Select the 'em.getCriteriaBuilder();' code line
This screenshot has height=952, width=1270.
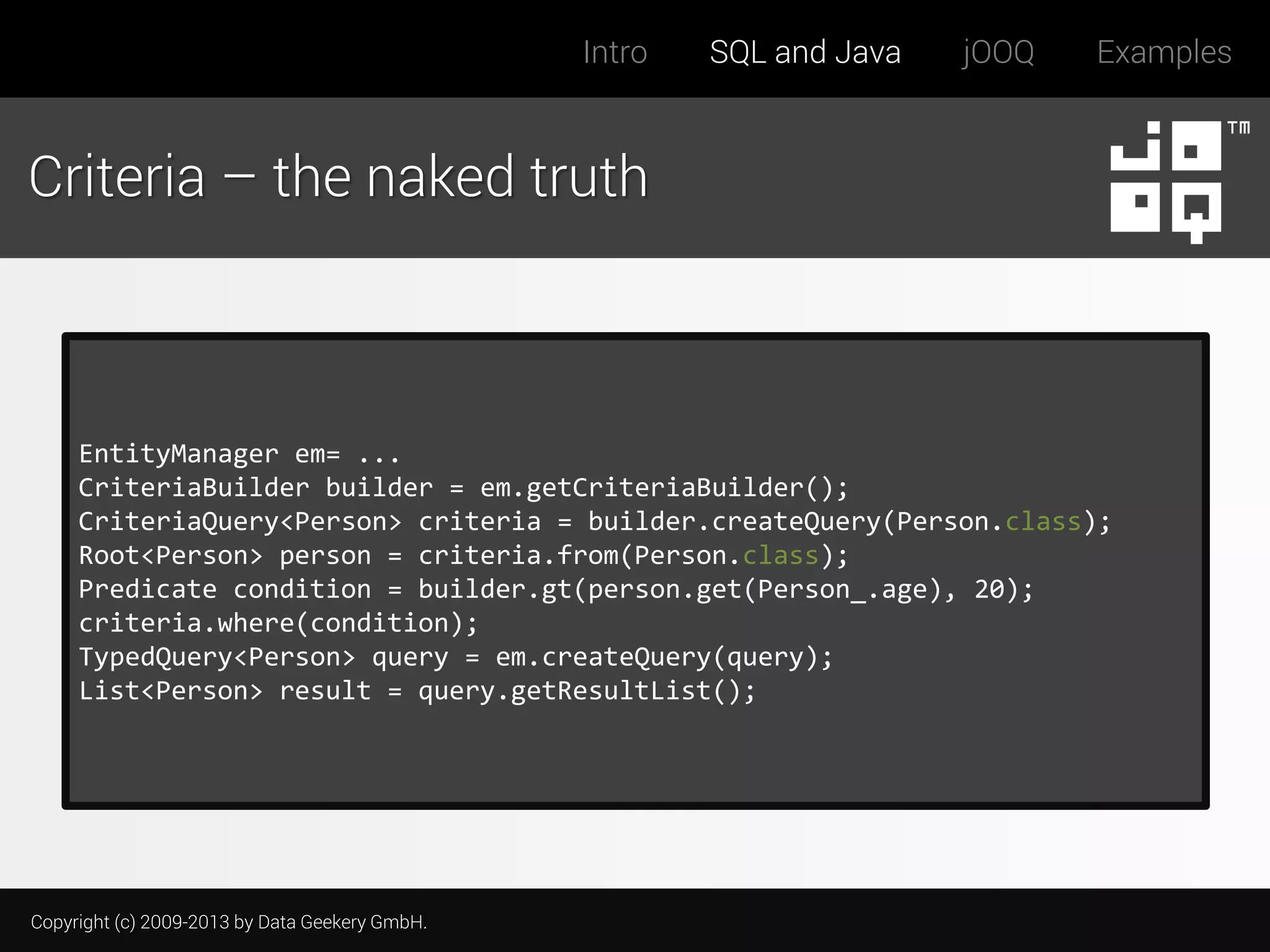point(463,488)
